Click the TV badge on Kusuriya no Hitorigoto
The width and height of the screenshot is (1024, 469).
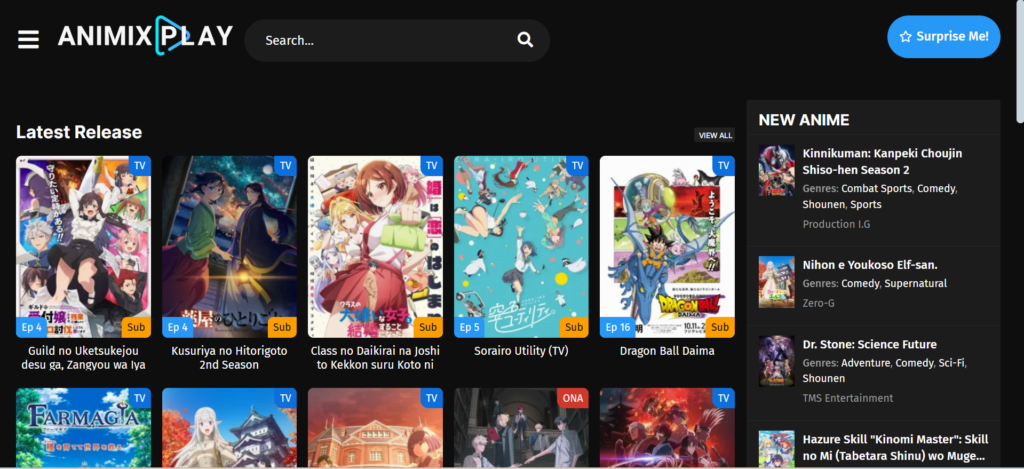click(285, 166)
